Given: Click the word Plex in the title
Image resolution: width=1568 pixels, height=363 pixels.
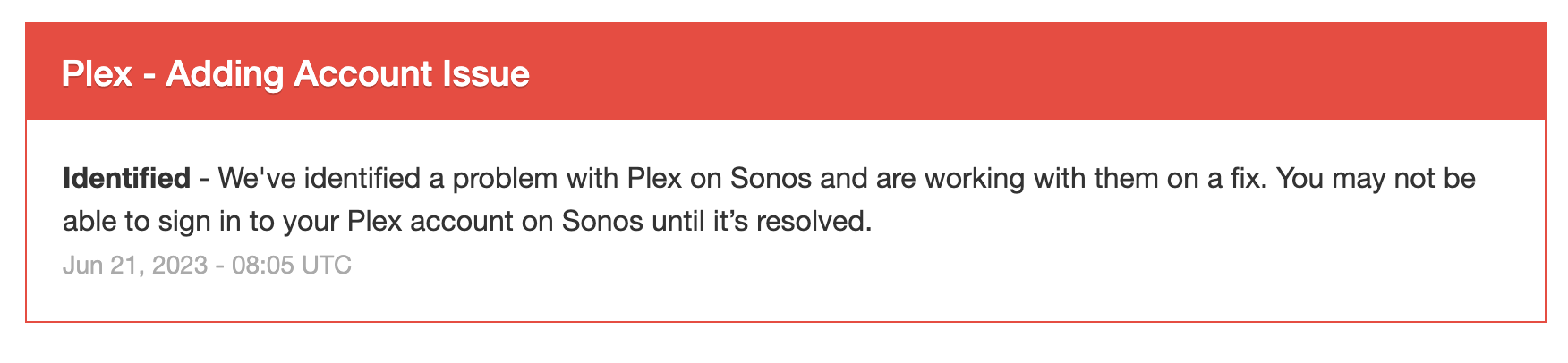Looking at the screenshot, I should pos(97,73).
